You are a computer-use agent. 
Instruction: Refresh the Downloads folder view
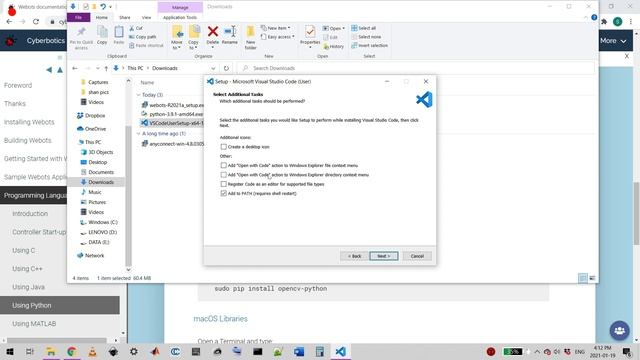[x=226, y=68]
